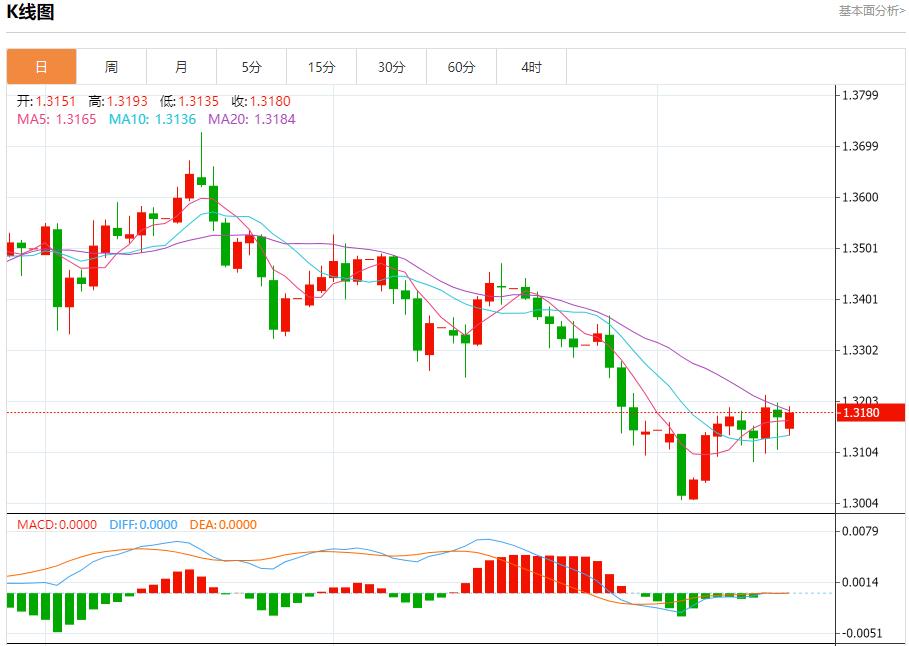Switch to the 周 weekly tab

pyautogui.click(x=111, y=67)
